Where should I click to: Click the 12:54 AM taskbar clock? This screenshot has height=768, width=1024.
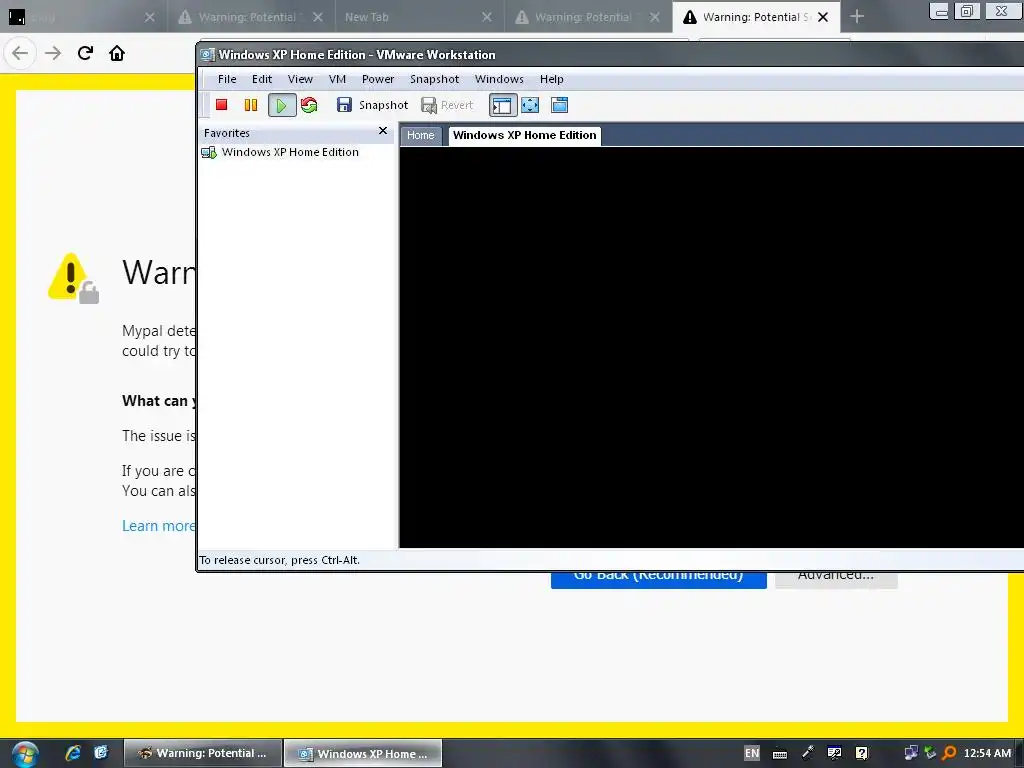click(x=987, y=753)
